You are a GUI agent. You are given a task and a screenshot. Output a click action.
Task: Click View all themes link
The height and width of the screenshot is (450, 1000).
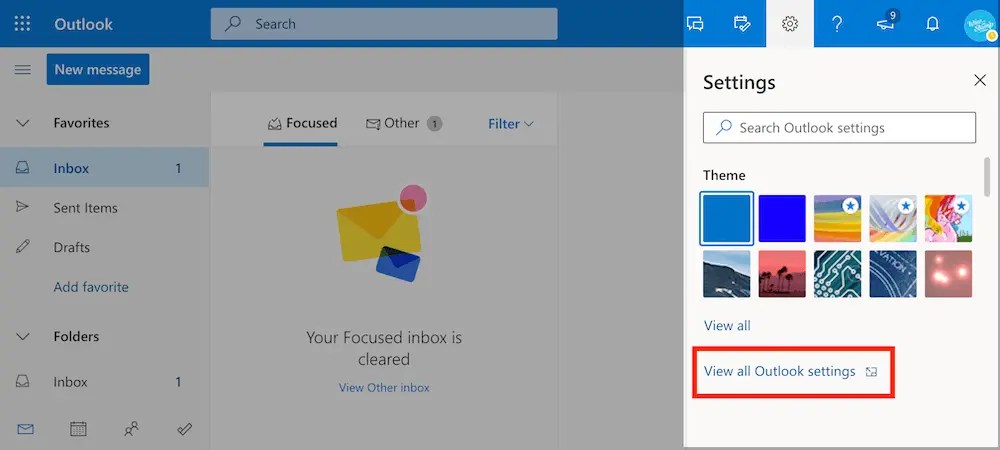[x=727, y=325]
